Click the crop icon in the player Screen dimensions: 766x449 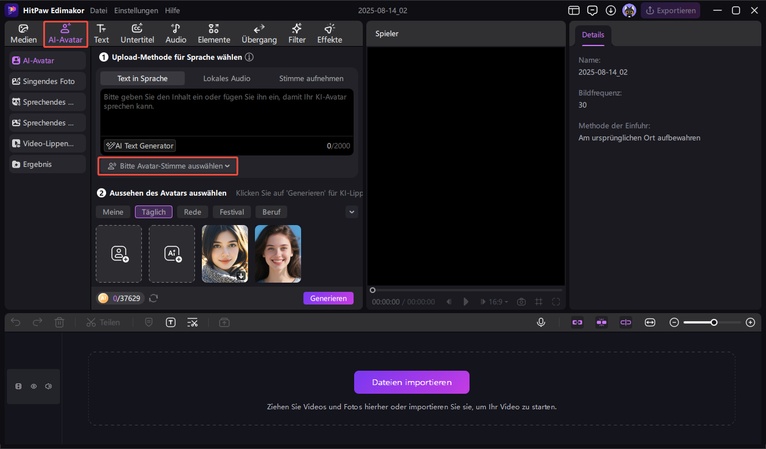coord(538,302)
